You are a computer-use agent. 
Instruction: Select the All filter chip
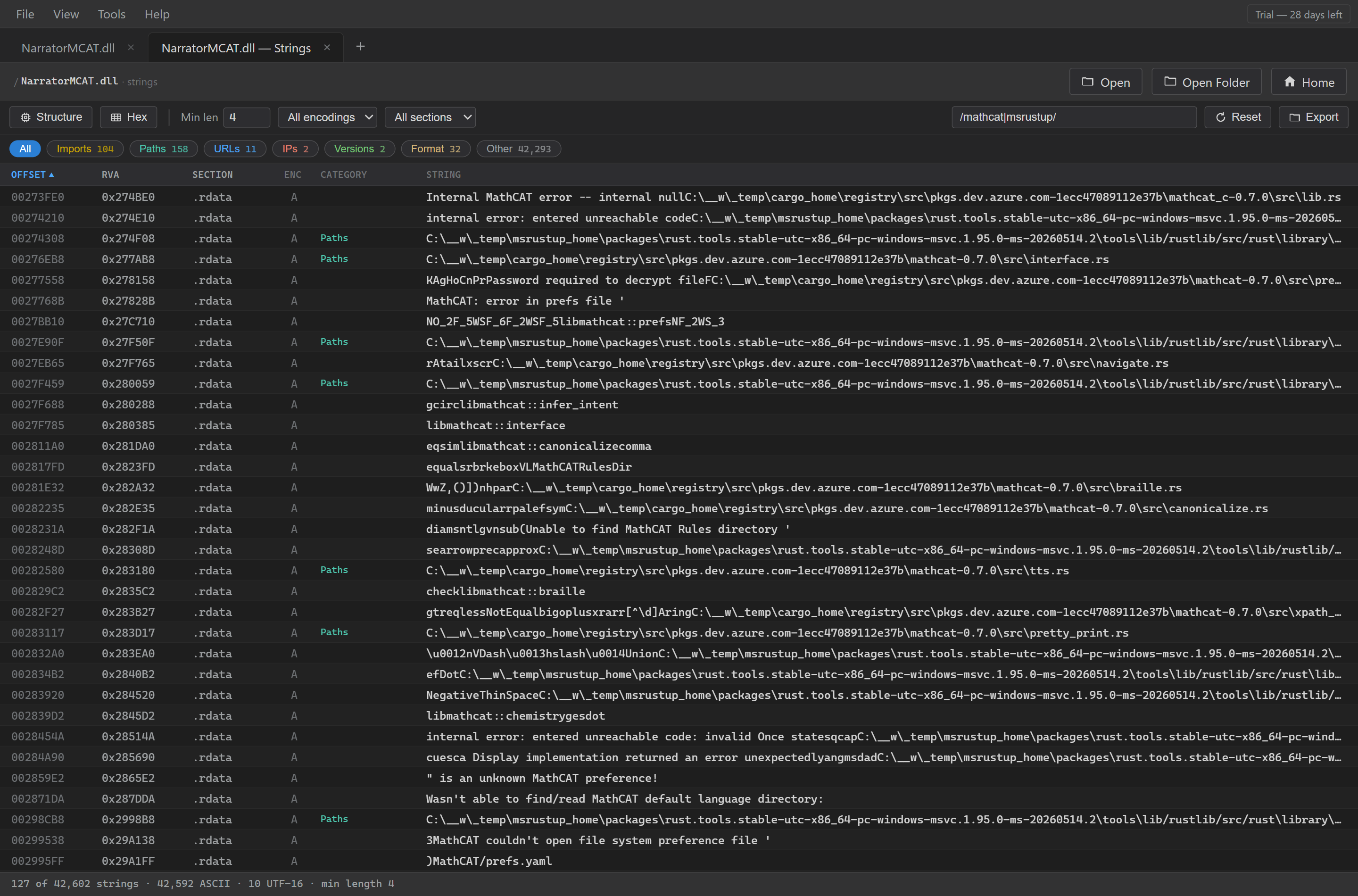25,149
